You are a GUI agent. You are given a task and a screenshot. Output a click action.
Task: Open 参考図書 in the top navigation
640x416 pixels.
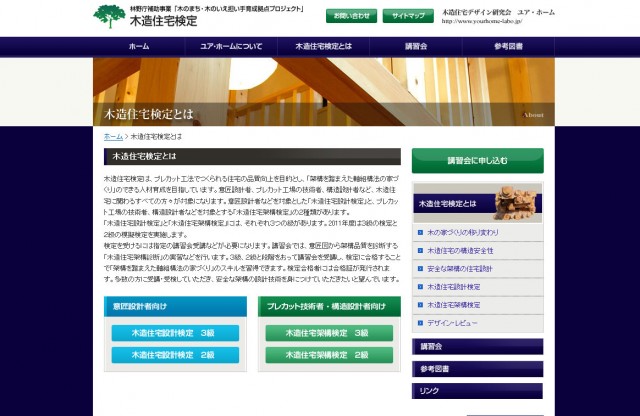508,47
